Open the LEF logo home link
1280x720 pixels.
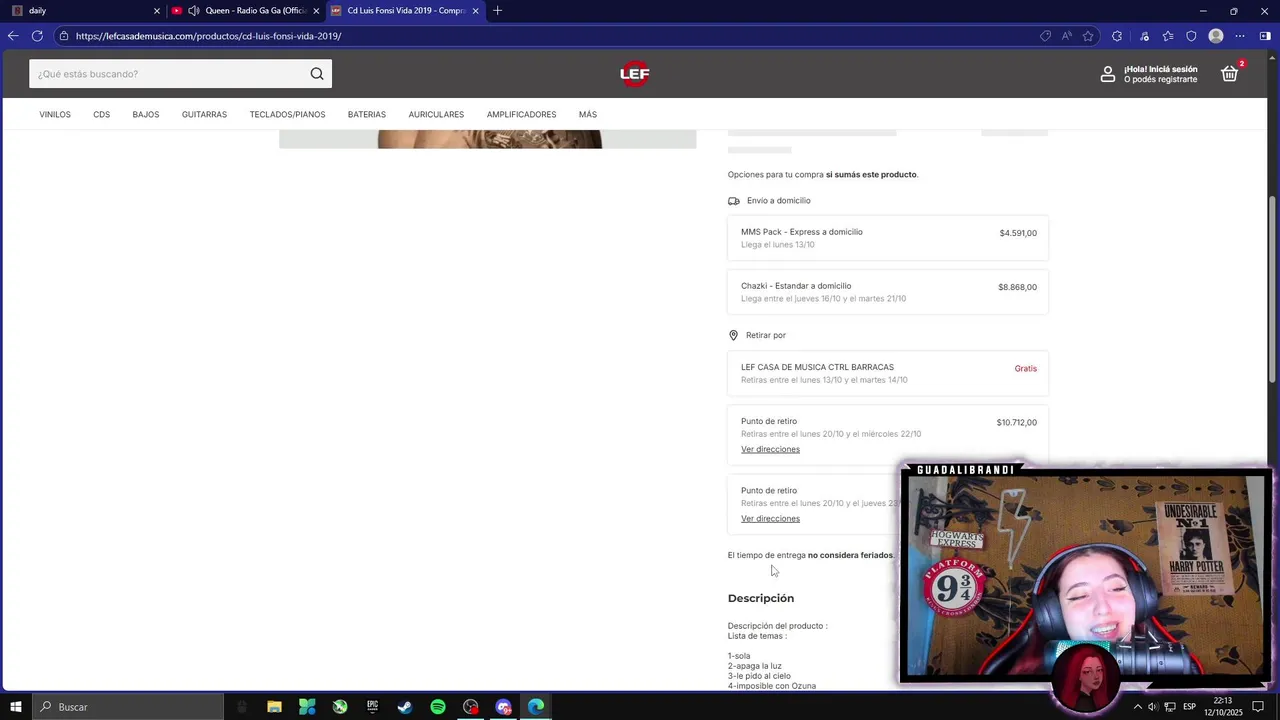(x=635, y=74)
